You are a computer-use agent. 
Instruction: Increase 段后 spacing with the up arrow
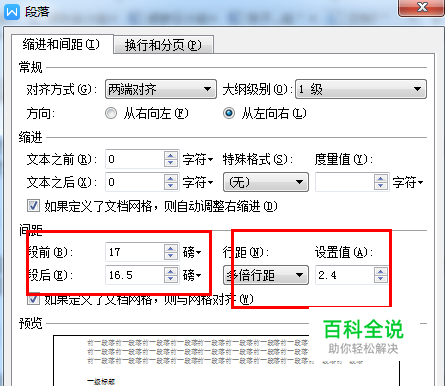coord(171,271)
